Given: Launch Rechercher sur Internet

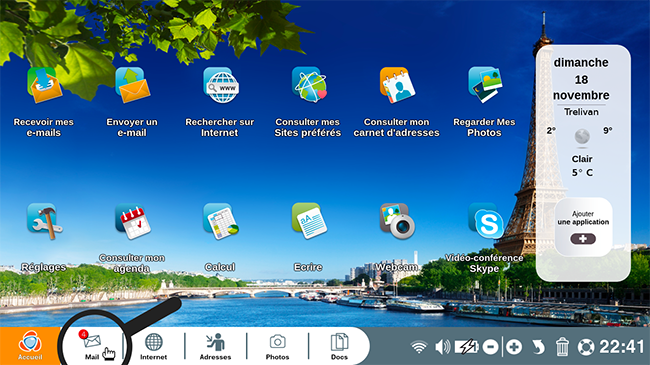Looking at the screenshot, I should click(221, 85).
